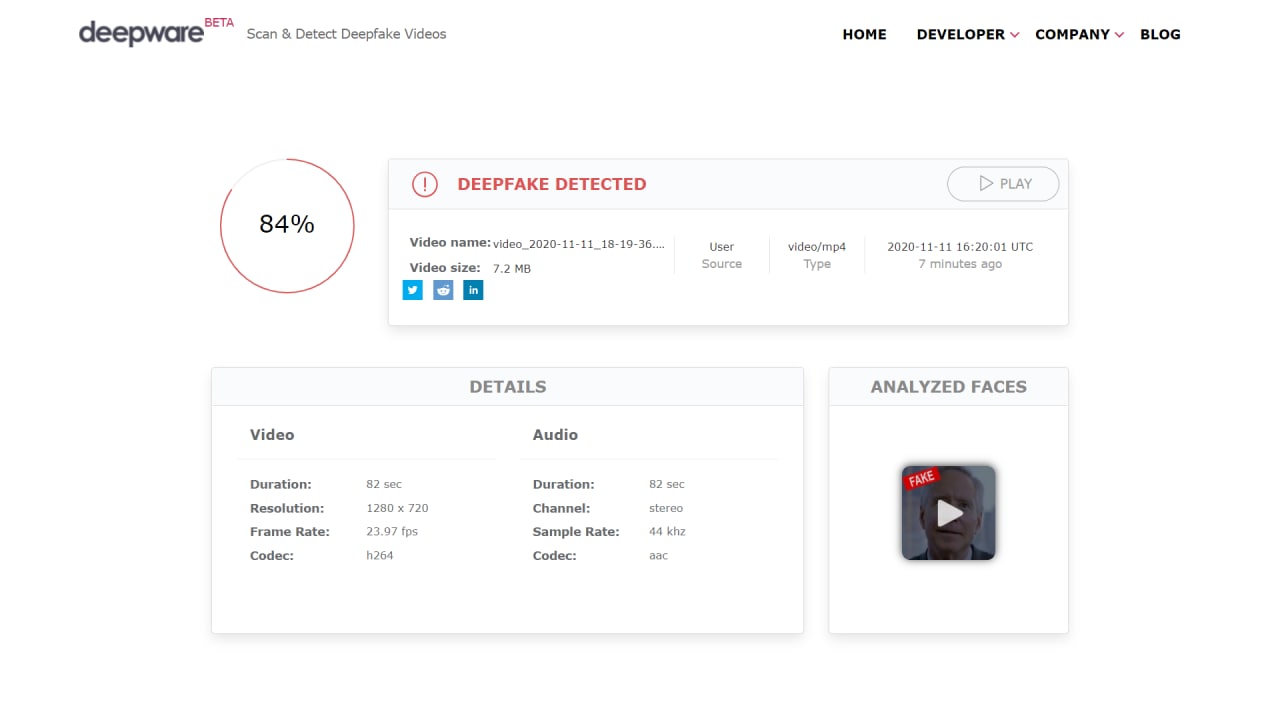
Task: Click the 7.2 MB video size value
Action: pos(512,268)
